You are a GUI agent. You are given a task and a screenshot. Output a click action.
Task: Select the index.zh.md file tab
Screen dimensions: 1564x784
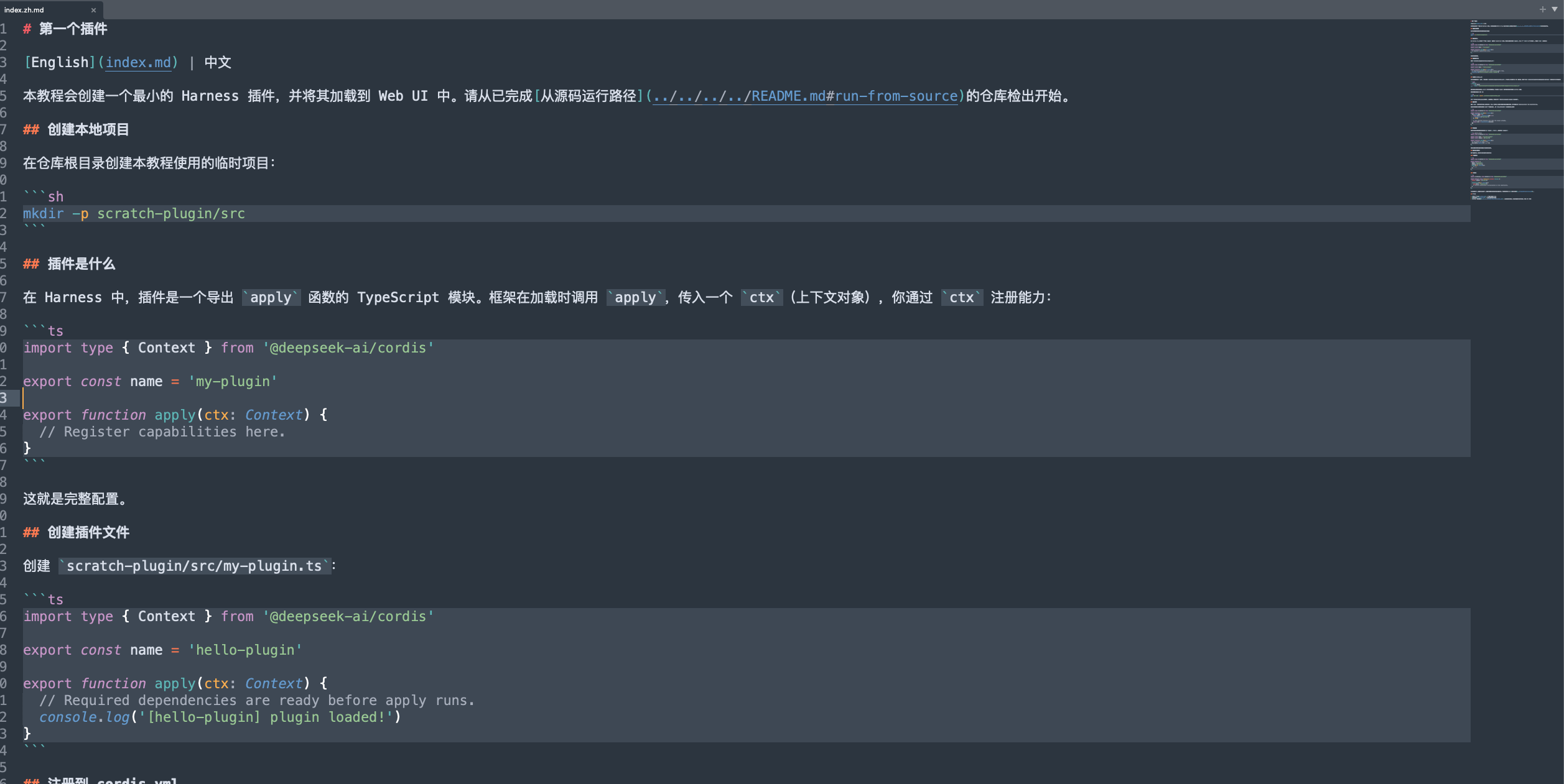pyautogui.click(x=51, y=10)
